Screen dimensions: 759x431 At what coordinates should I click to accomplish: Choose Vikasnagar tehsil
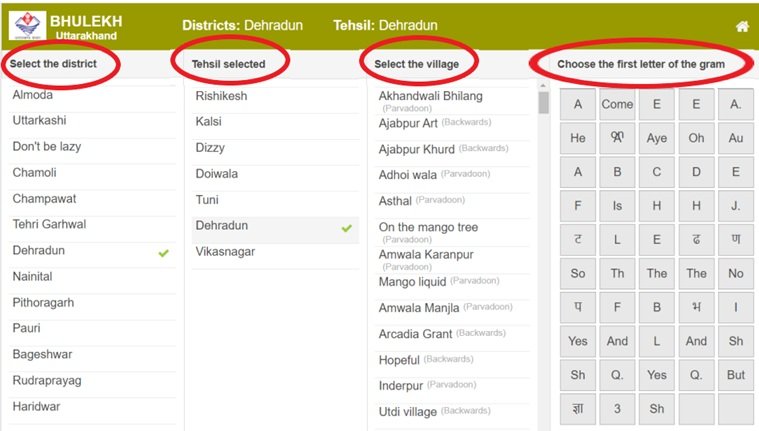pyautogui.click(x=225, y=251)
